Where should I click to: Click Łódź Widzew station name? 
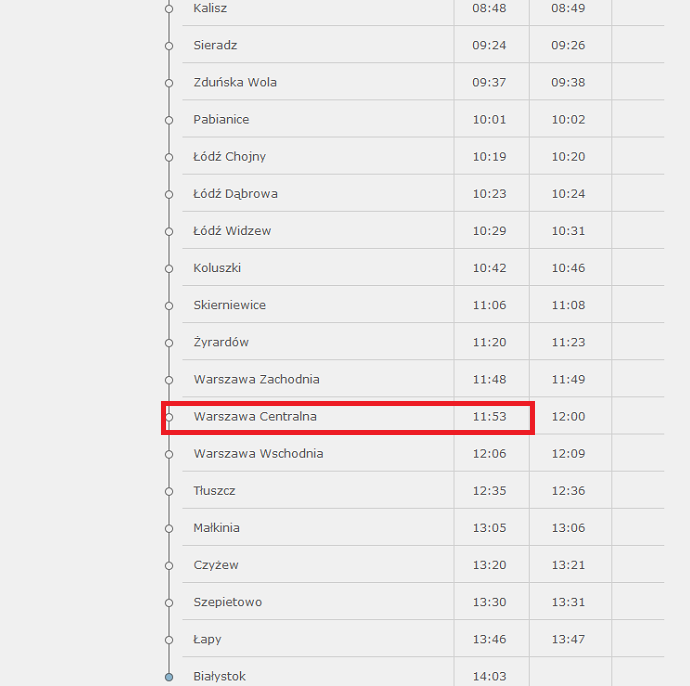point(232,231)
